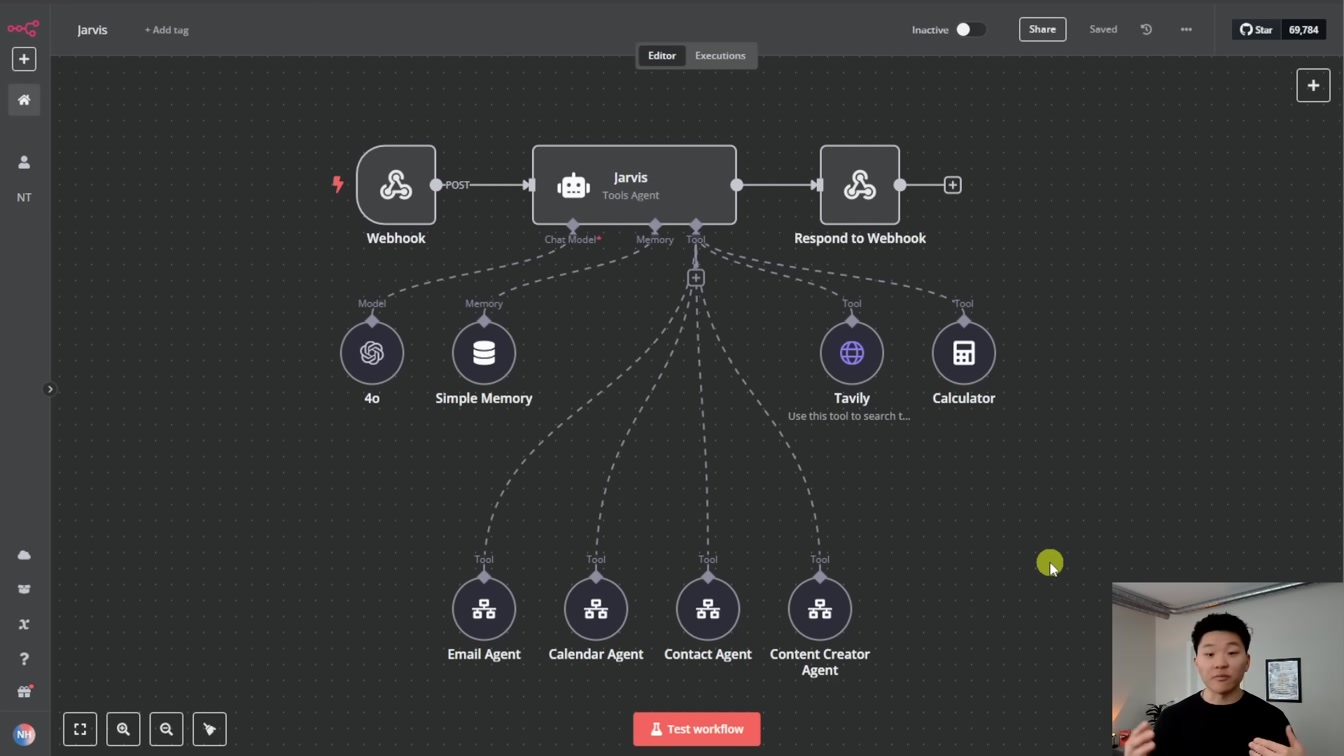Viewport: 1344px width, 756px height.
Task: Select the Content Creator Agent node
Action: click(820, 609)
